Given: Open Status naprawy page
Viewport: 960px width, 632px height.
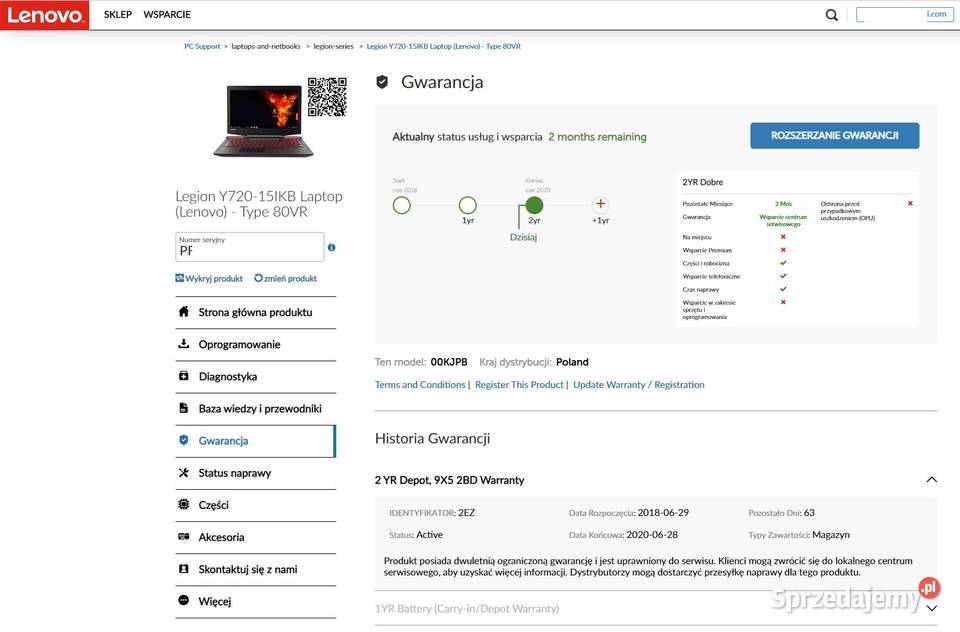Looking at the screenshot, I should tap(256, 473).
